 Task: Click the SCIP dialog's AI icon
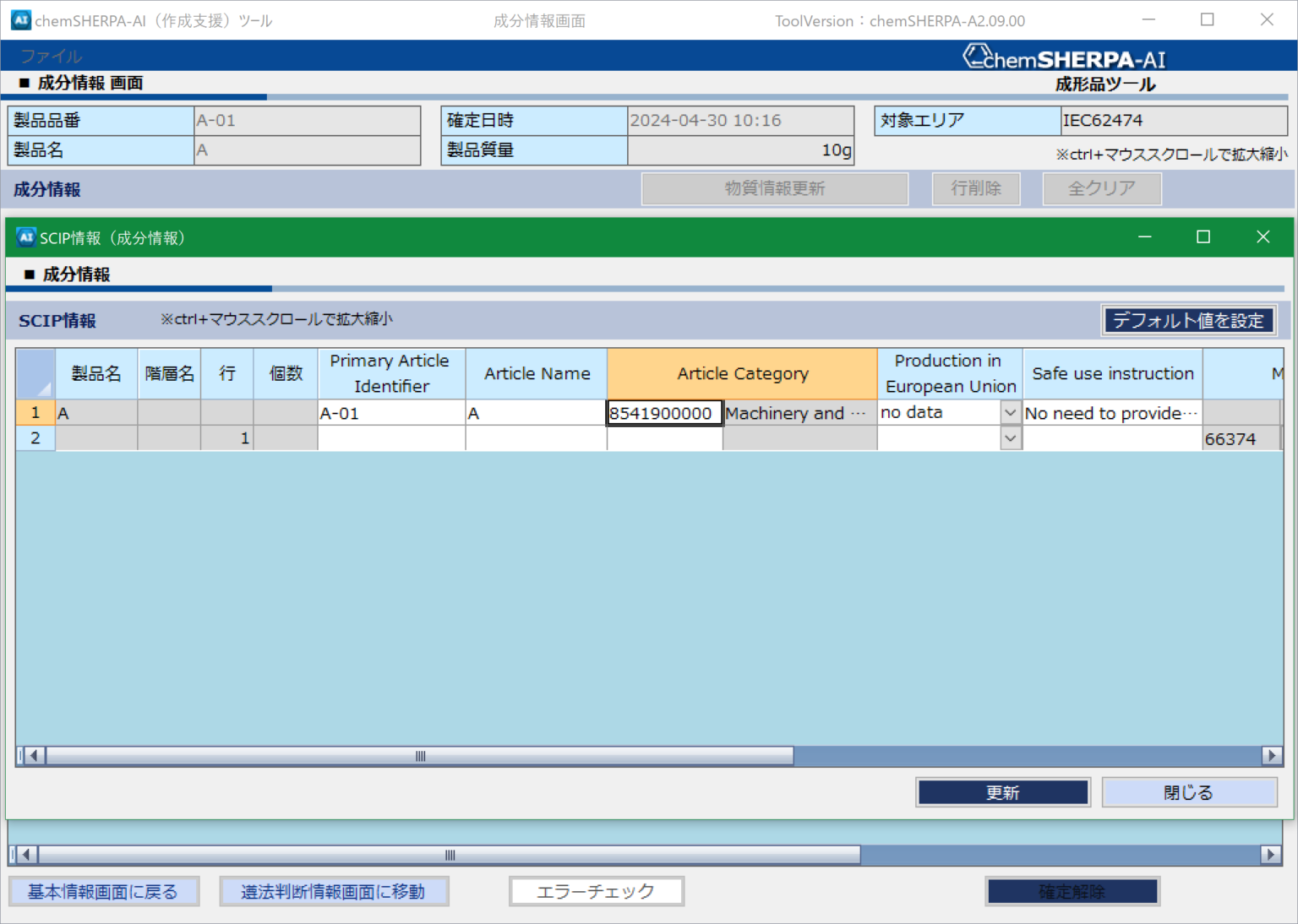26,237
